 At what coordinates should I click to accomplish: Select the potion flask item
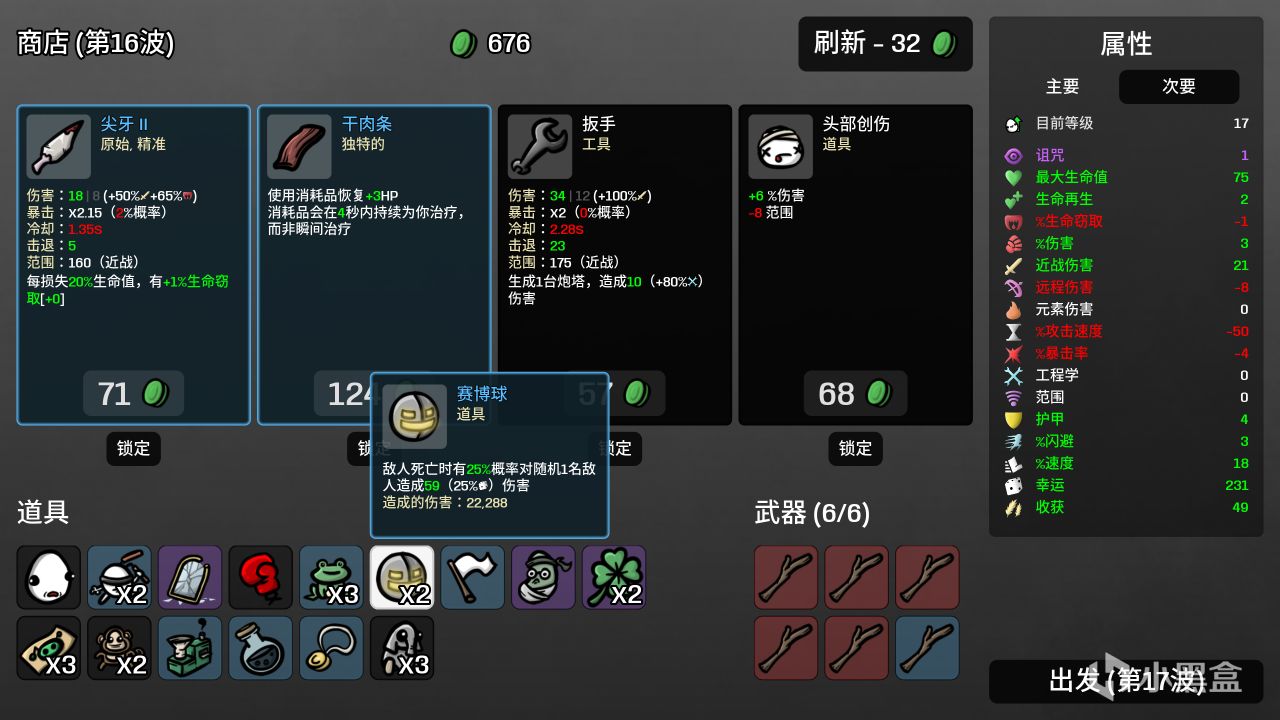[260, 648]
